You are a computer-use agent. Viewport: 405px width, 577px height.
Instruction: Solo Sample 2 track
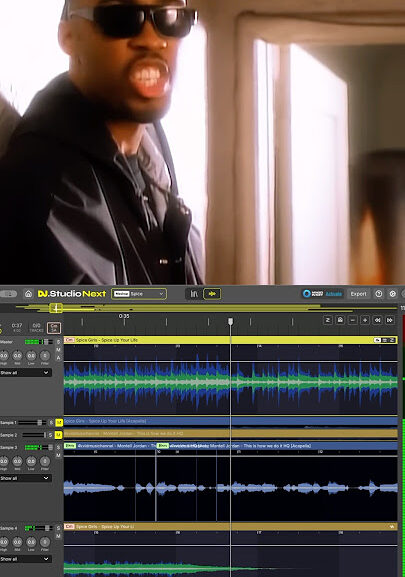51,435
